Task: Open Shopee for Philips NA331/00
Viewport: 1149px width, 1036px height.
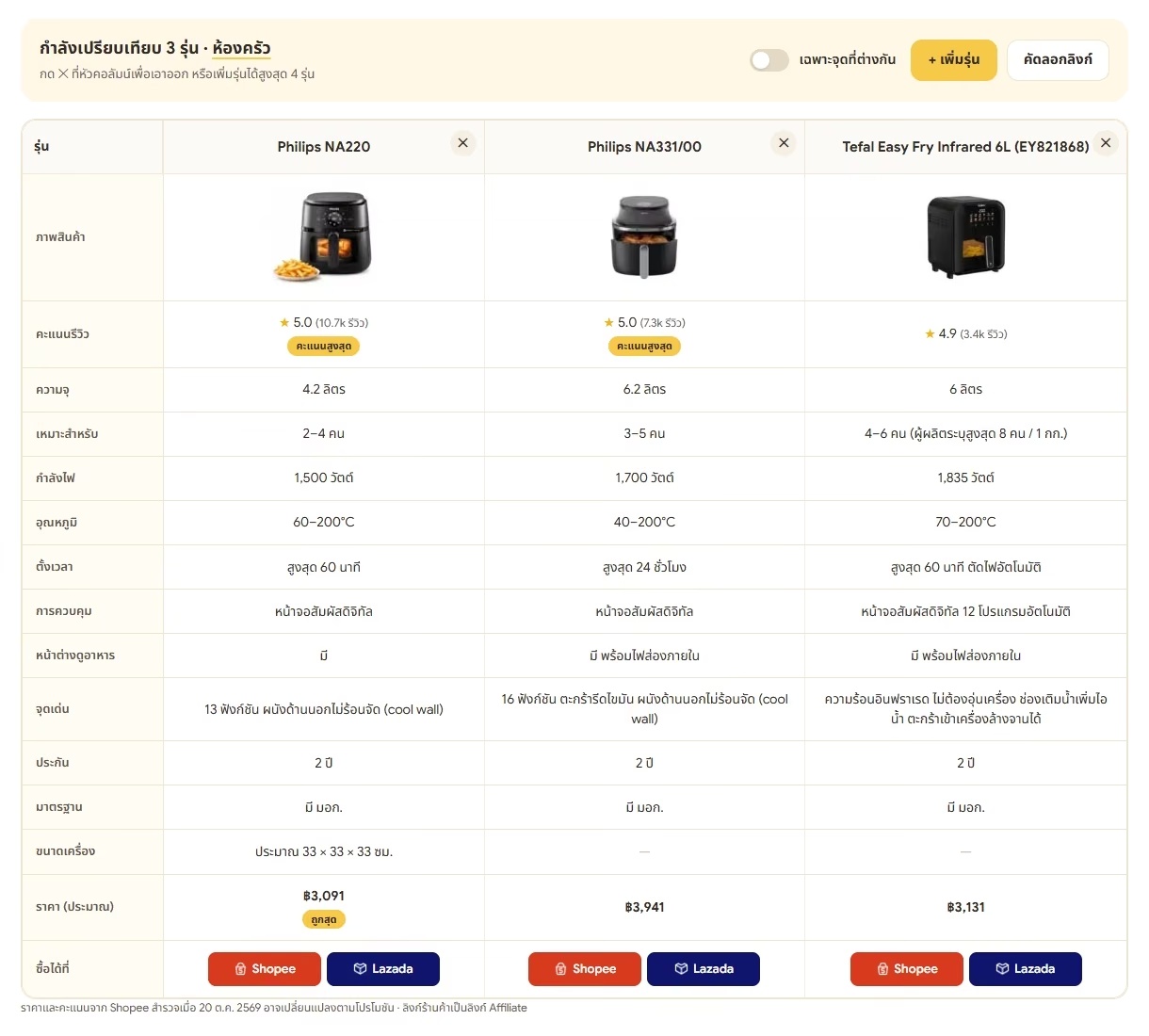Action: 585,969
